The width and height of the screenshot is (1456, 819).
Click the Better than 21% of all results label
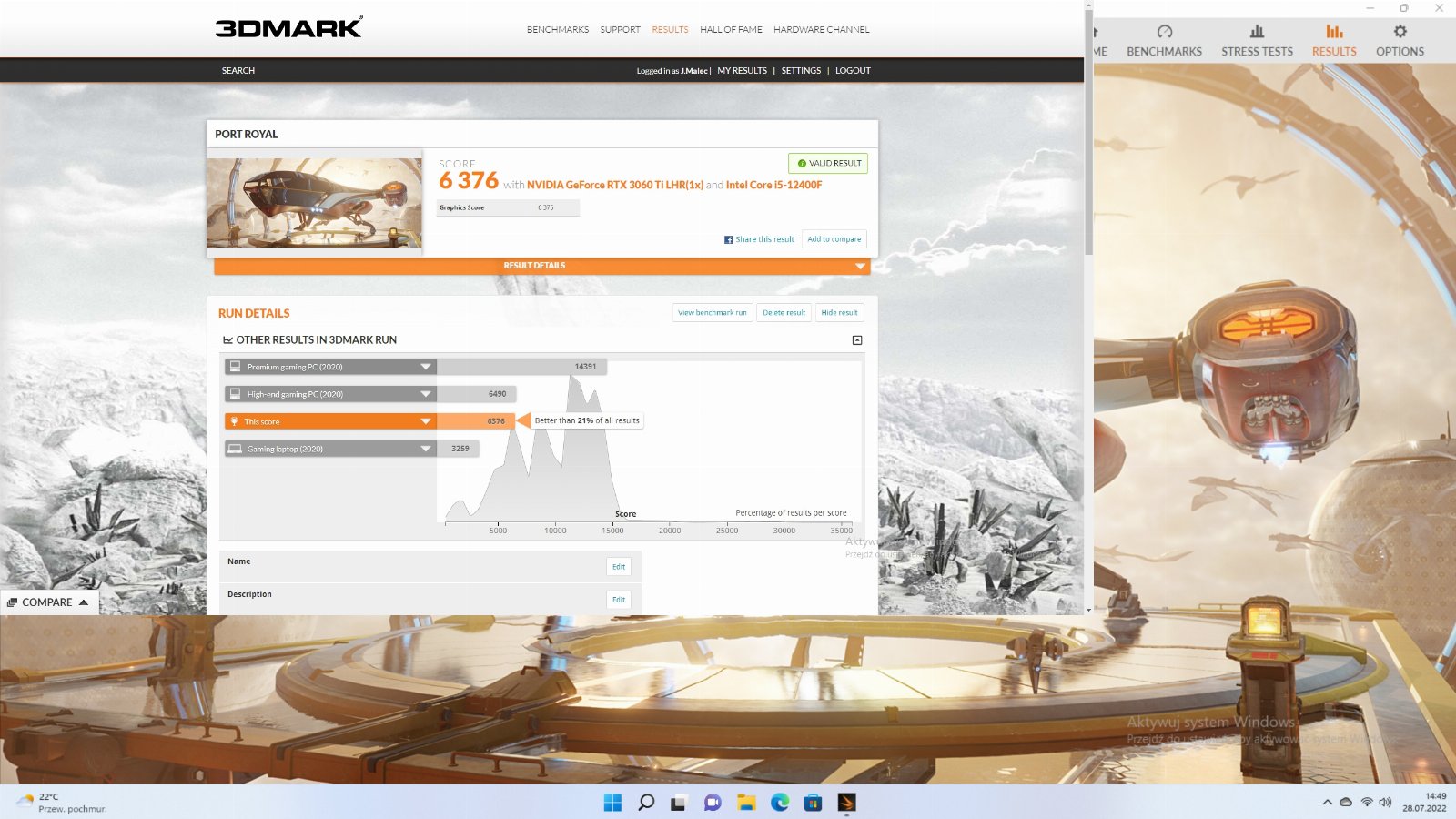point(587,420)
